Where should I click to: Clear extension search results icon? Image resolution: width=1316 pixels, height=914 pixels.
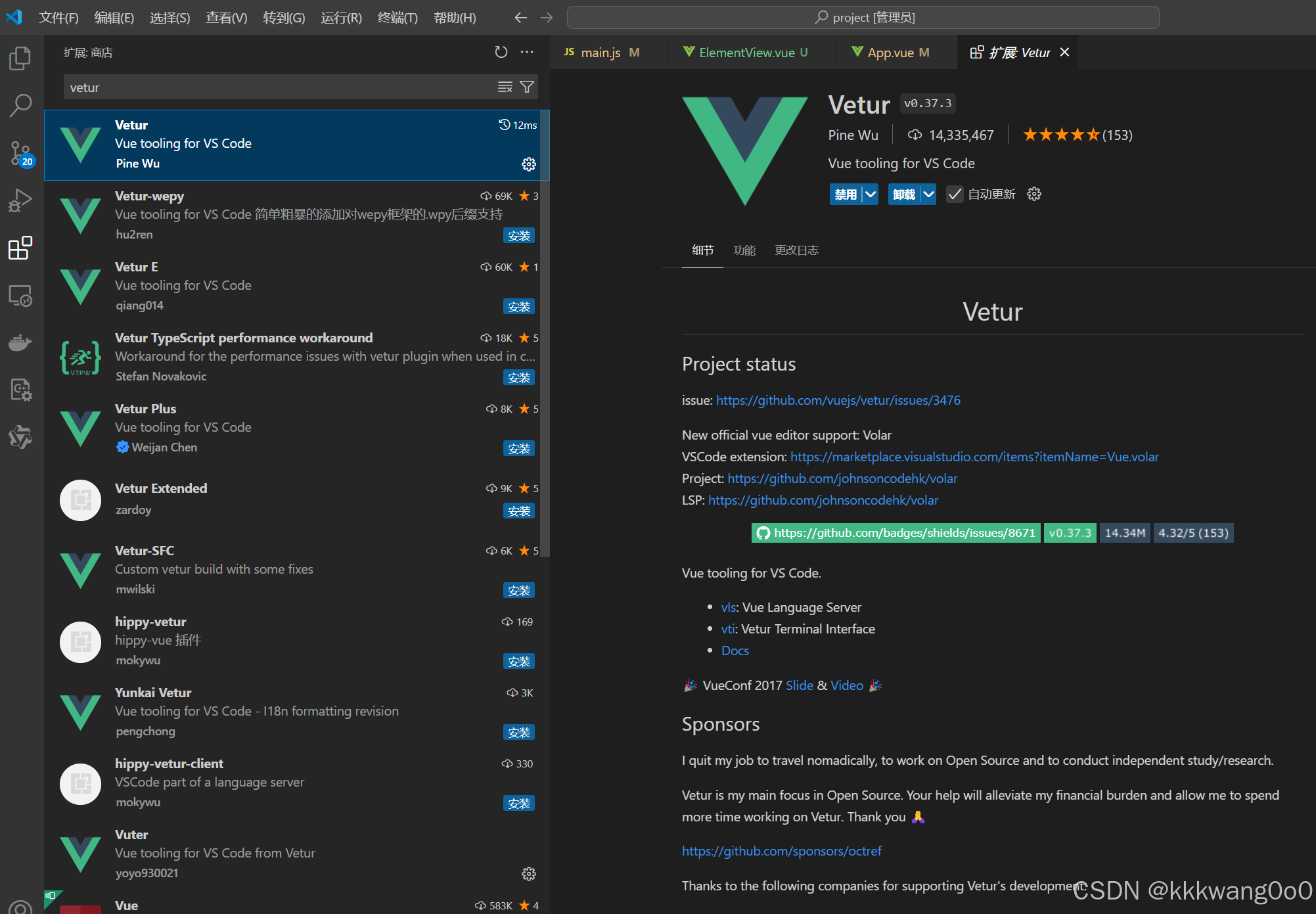[505, 87]
